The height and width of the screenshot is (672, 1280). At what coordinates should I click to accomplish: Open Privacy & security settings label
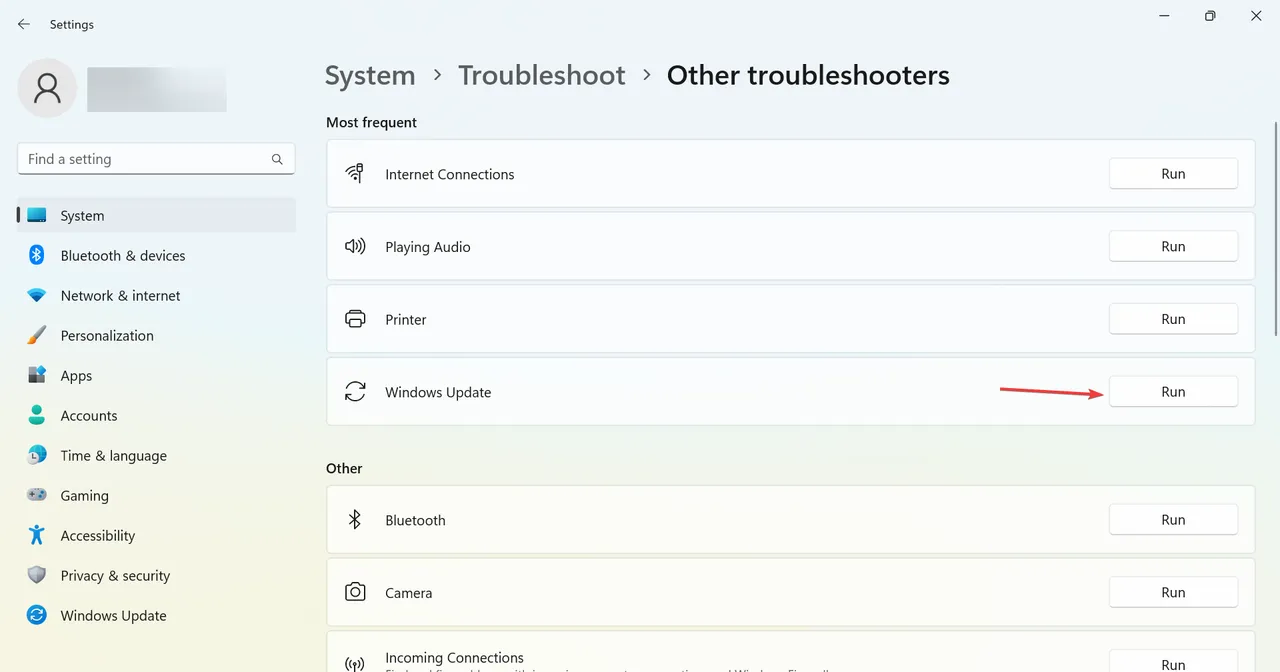115,576
